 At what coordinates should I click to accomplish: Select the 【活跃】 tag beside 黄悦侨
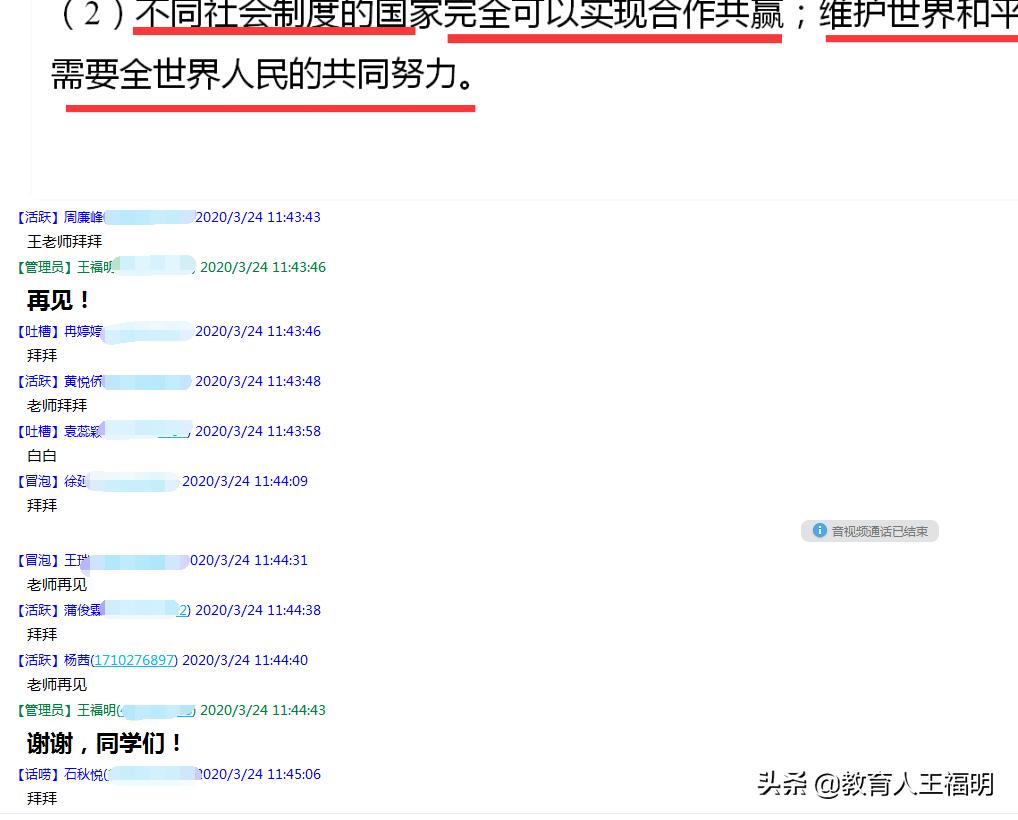[37, 381]
